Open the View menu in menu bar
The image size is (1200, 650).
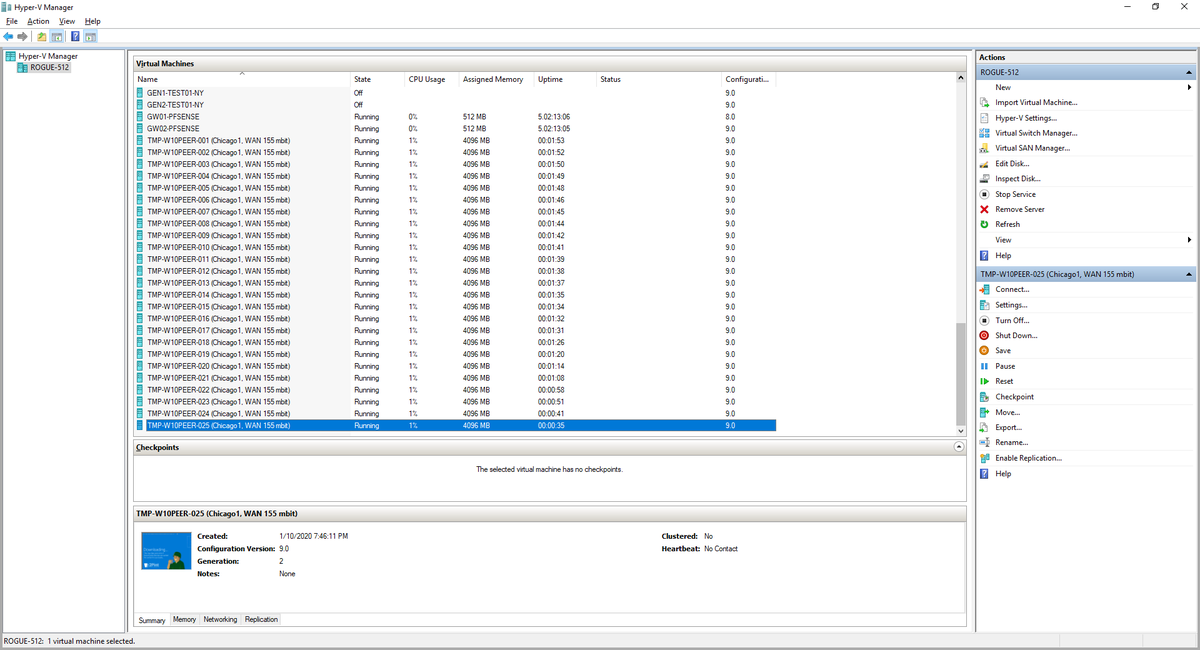click(67, 21)
